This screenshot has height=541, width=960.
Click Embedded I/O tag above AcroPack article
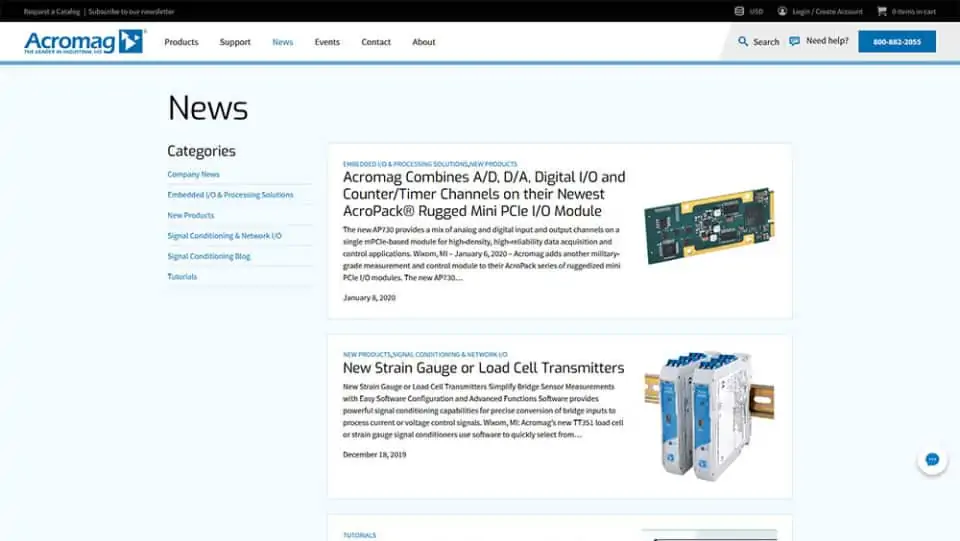click(x=405, y=164)
